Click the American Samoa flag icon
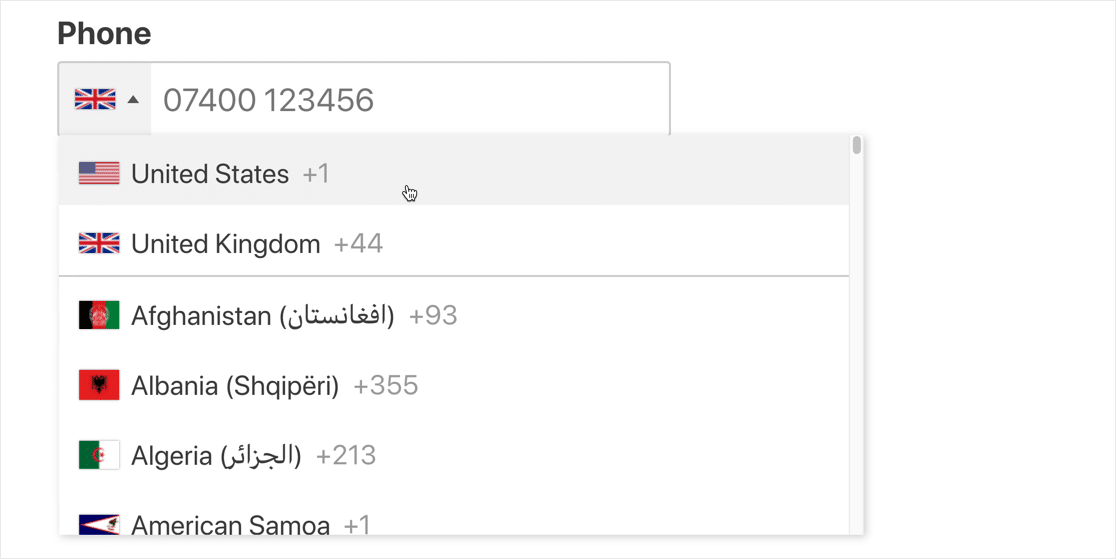 pyautogui.click(x=99, y=524)
